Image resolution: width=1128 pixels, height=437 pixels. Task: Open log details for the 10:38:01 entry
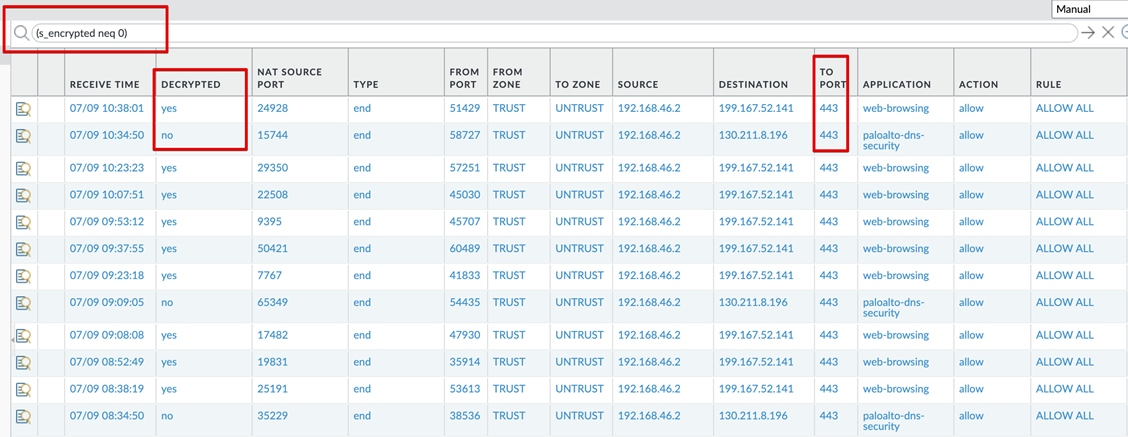tap(23, 109)
